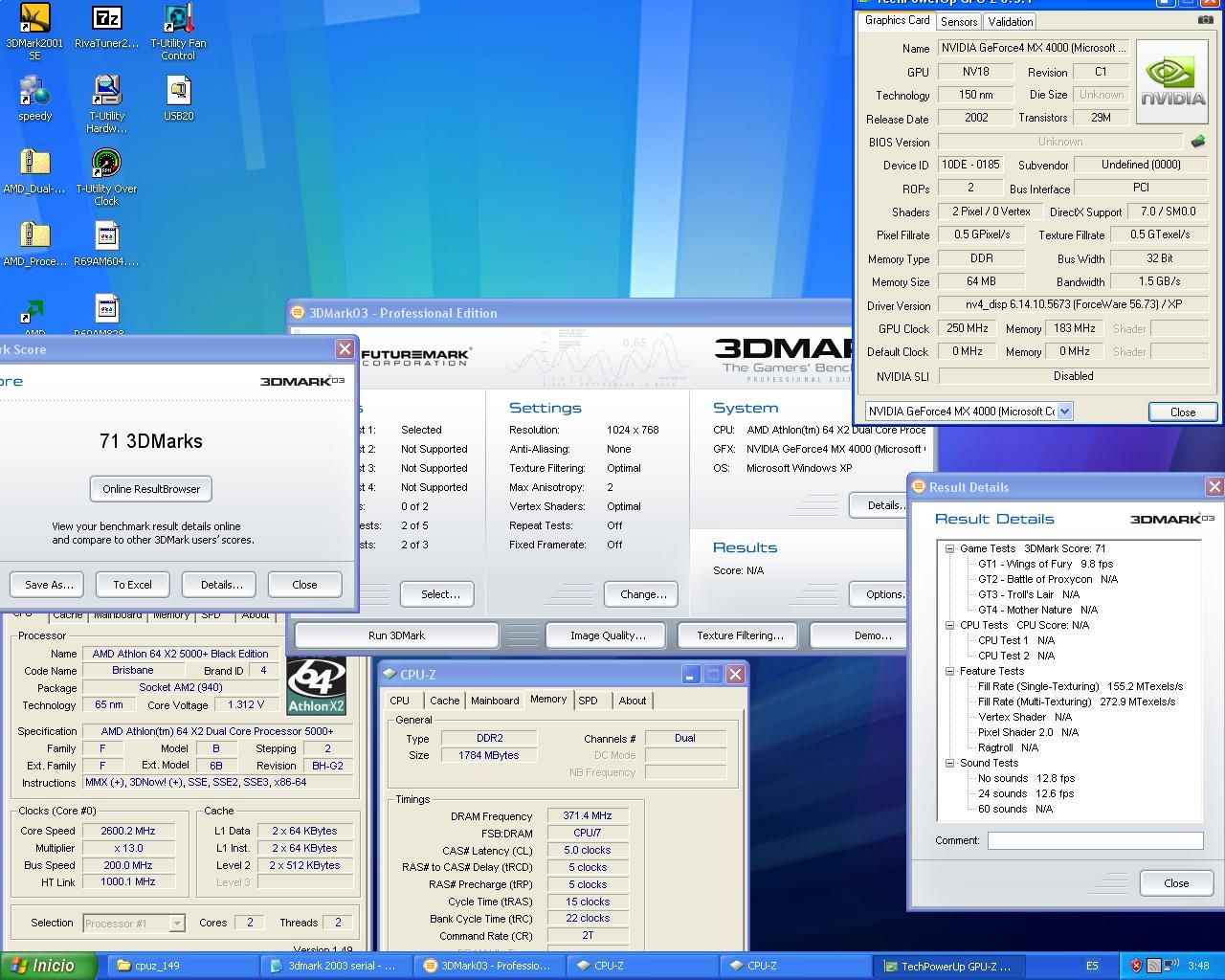Open the speedy desktop shortcut

pos(34,100)
